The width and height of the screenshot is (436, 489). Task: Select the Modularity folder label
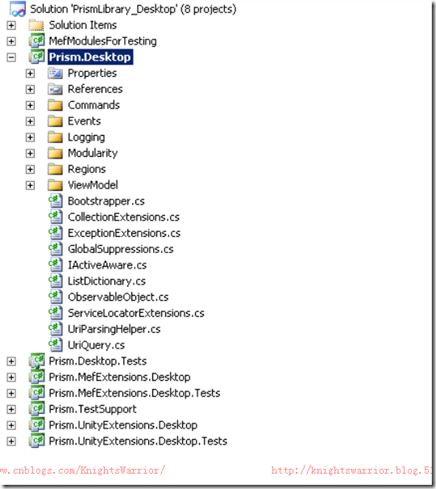pyautogui.click(x=93, y=153)
